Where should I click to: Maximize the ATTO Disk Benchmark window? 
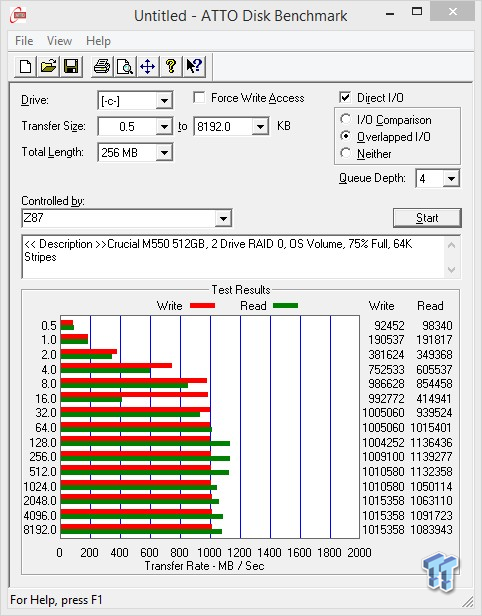click(417, 12)
